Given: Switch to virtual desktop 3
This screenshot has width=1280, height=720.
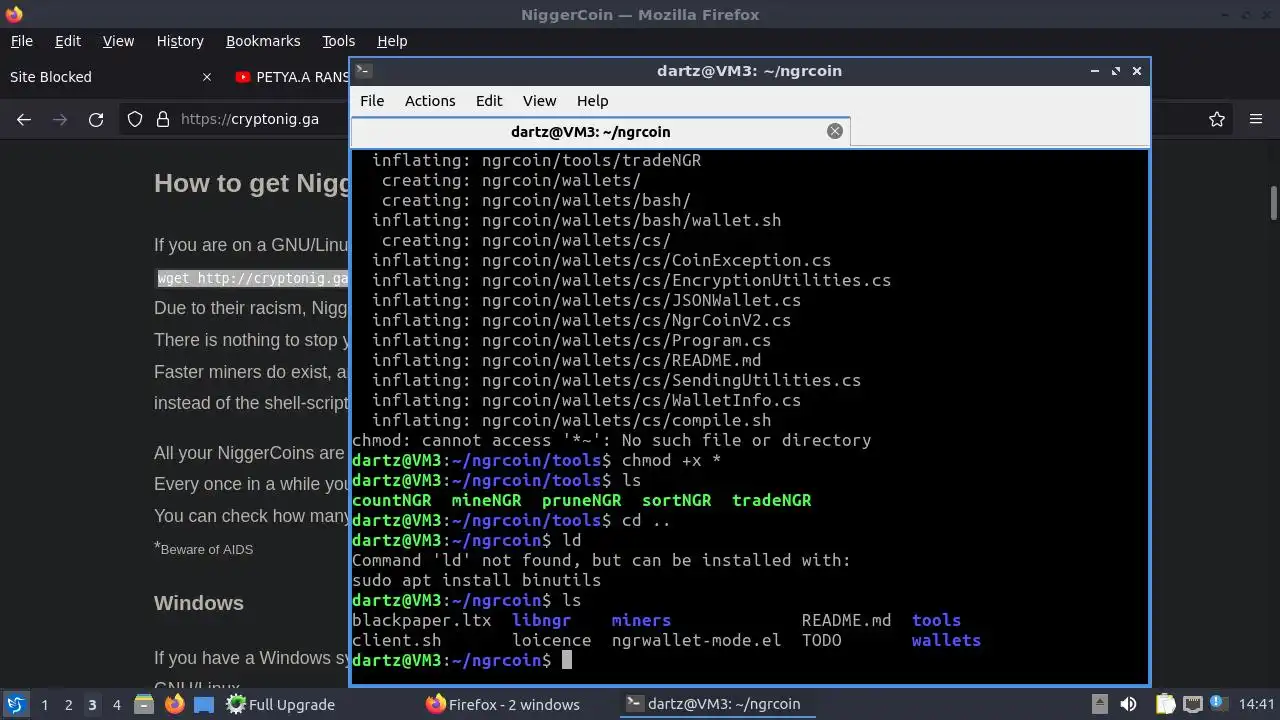Looking at the screenshot, I should 92,705.
